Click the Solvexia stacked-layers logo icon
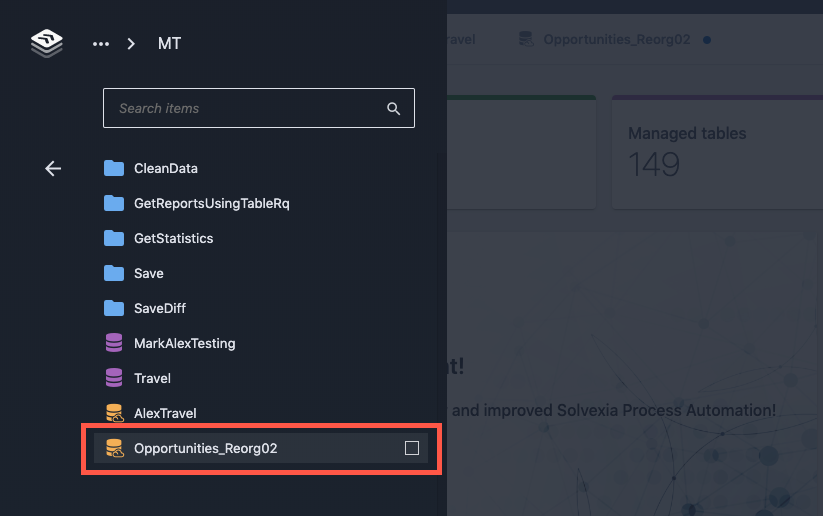 click(x=46, y=43)
